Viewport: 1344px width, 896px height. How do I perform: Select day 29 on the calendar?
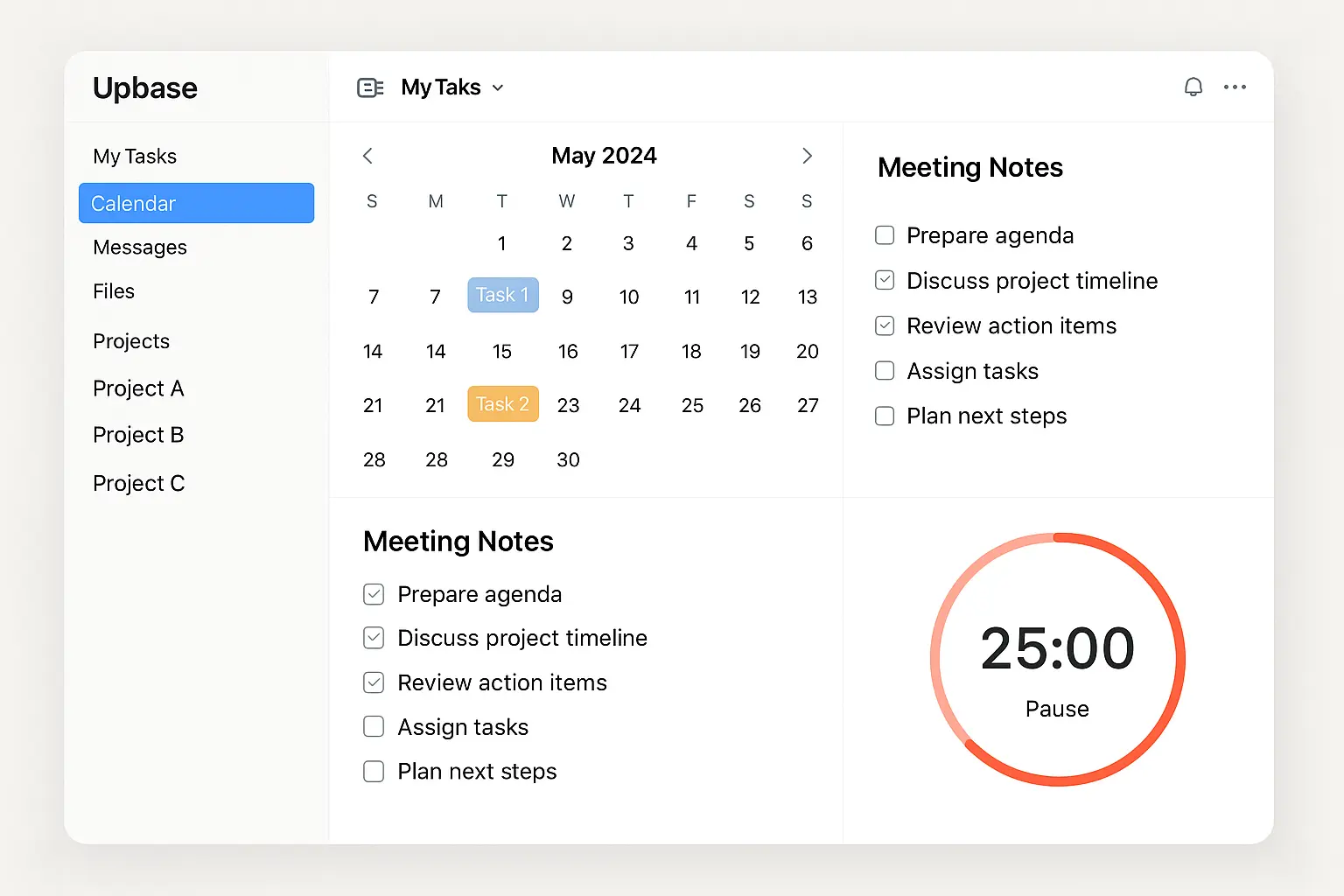pos(503,460)
